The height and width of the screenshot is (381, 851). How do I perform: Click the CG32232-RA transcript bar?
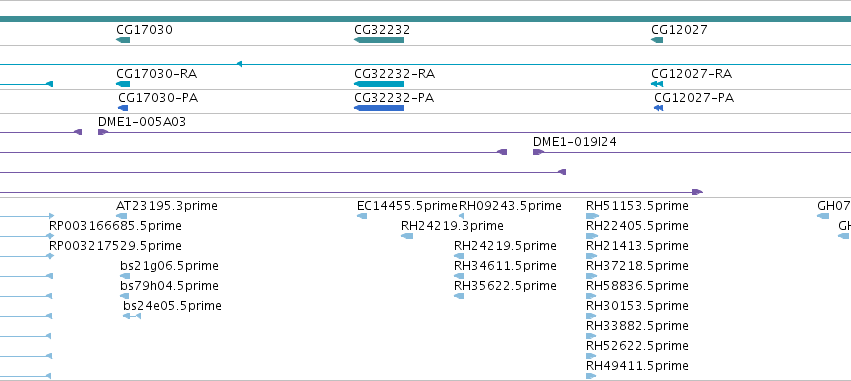click(379, 84)
